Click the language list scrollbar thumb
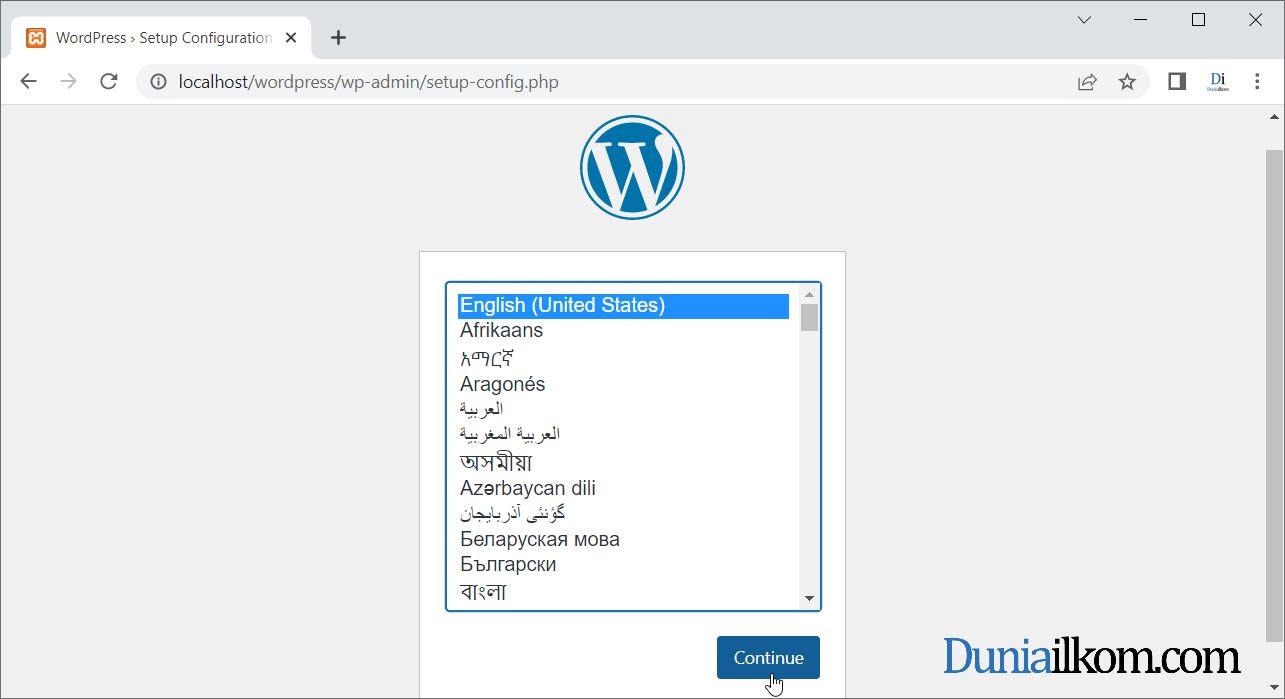The image size is (1285, 699). (810, 318)
